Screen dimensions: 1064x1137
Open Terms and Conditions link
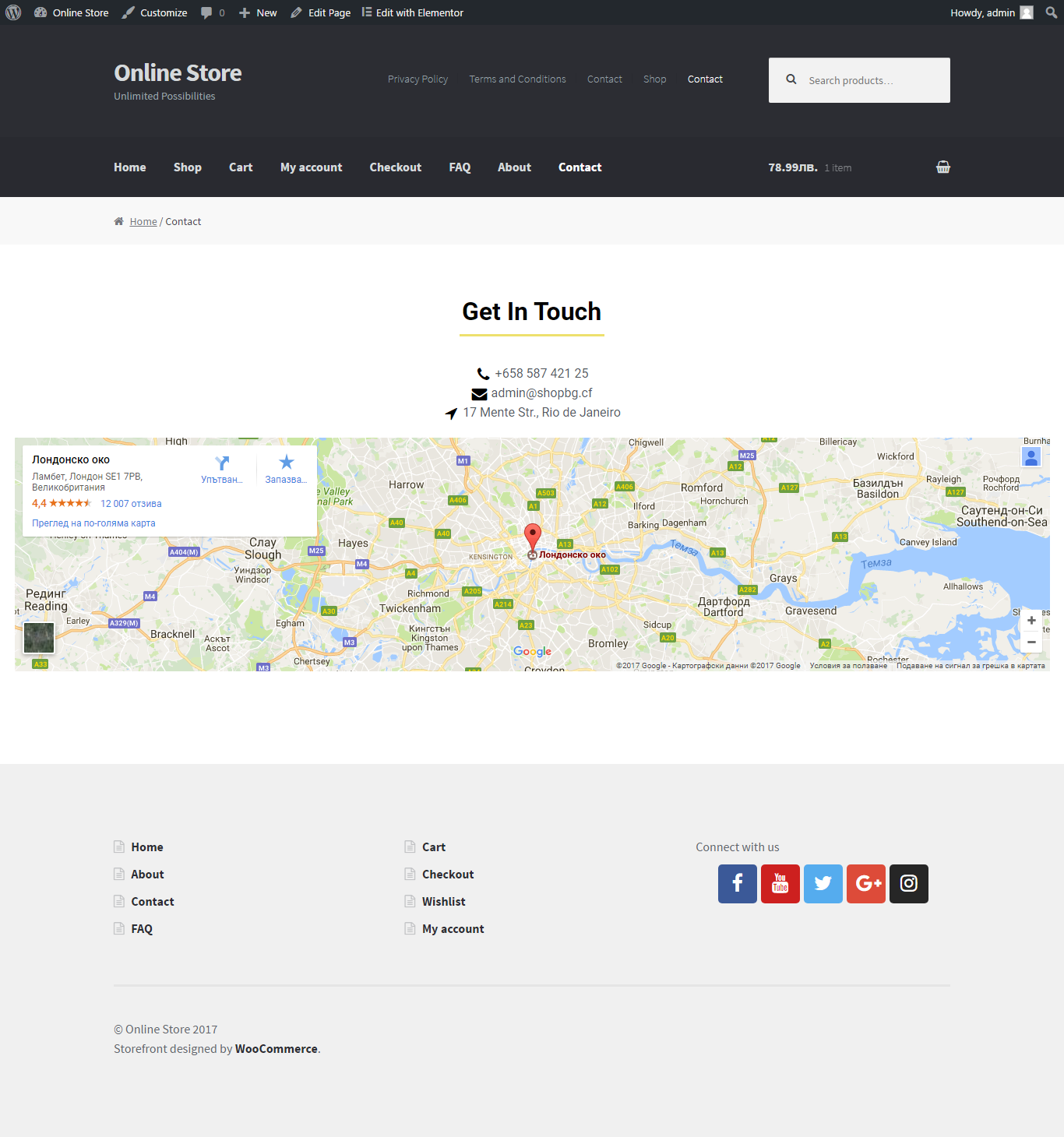point(517,79)
